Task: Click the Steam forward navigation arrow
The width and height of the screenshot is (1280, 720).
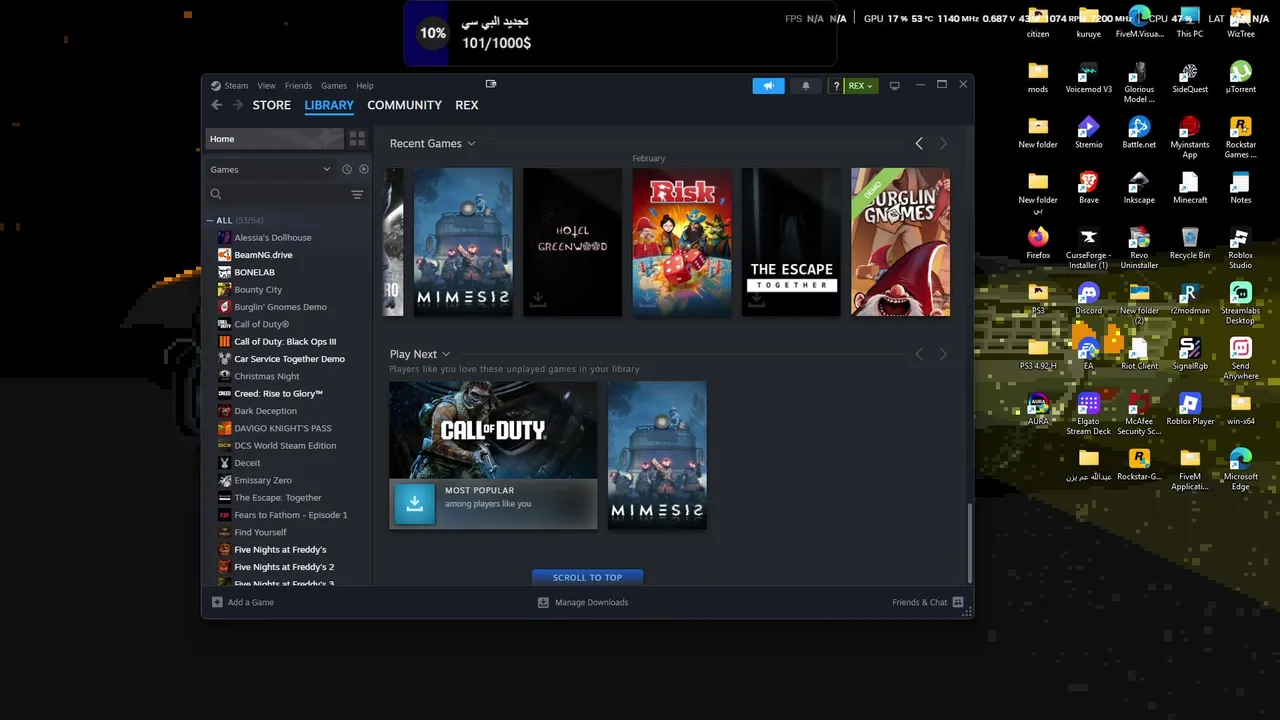Action: point(238,105)
